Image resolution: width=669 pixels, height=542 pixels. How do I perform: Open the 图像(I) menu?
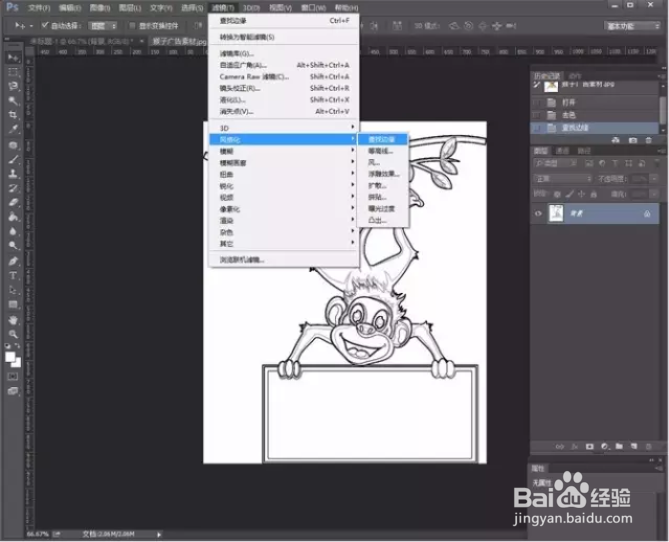click(100, 8)
